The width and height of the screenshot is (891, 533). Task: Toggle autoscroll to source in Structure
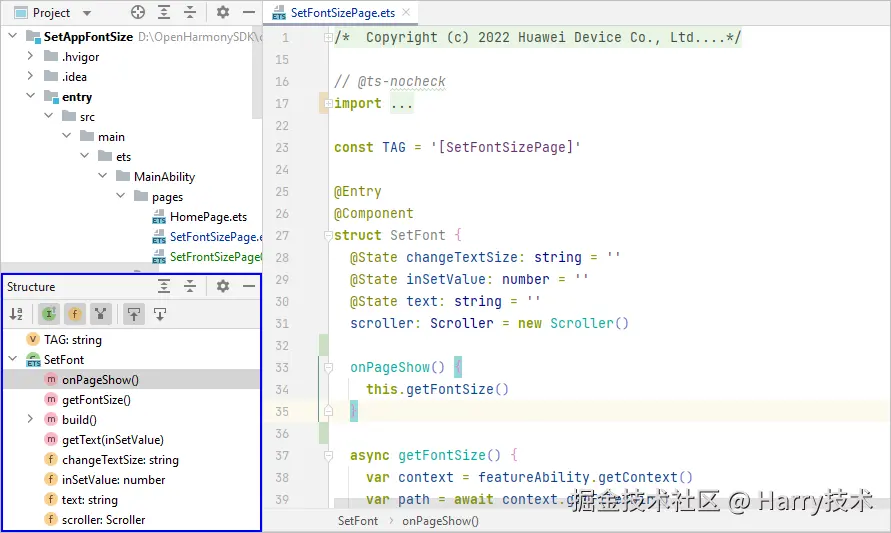134,314
